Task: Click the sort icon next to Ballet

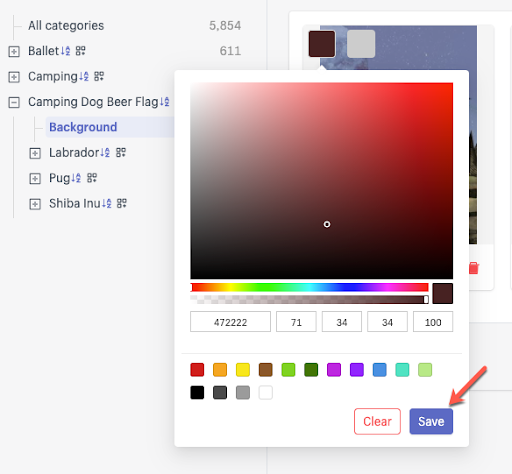Action: point(65,51)
